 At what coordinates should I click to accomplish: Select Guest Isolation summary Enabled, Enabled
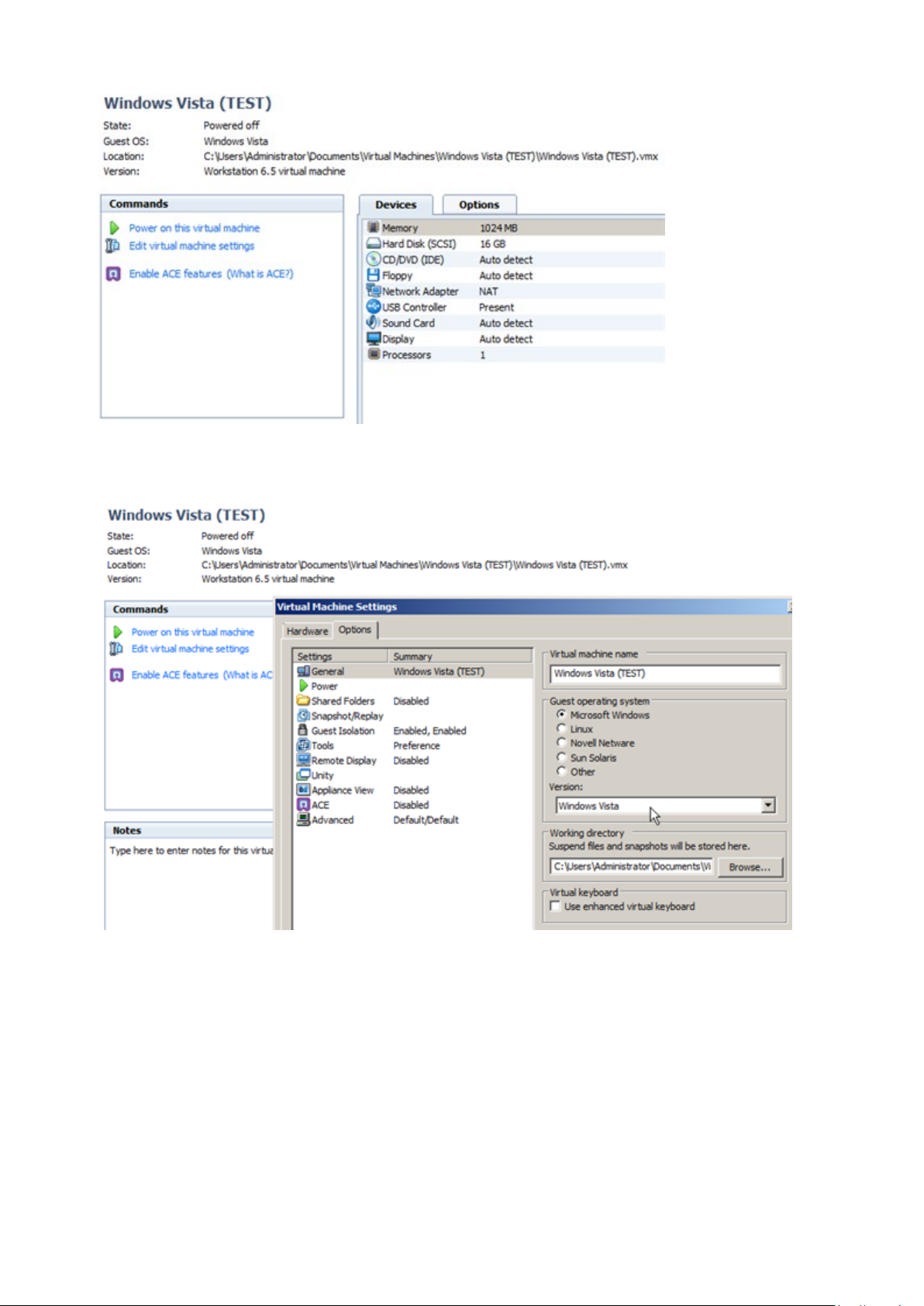(x=429, y=730)
